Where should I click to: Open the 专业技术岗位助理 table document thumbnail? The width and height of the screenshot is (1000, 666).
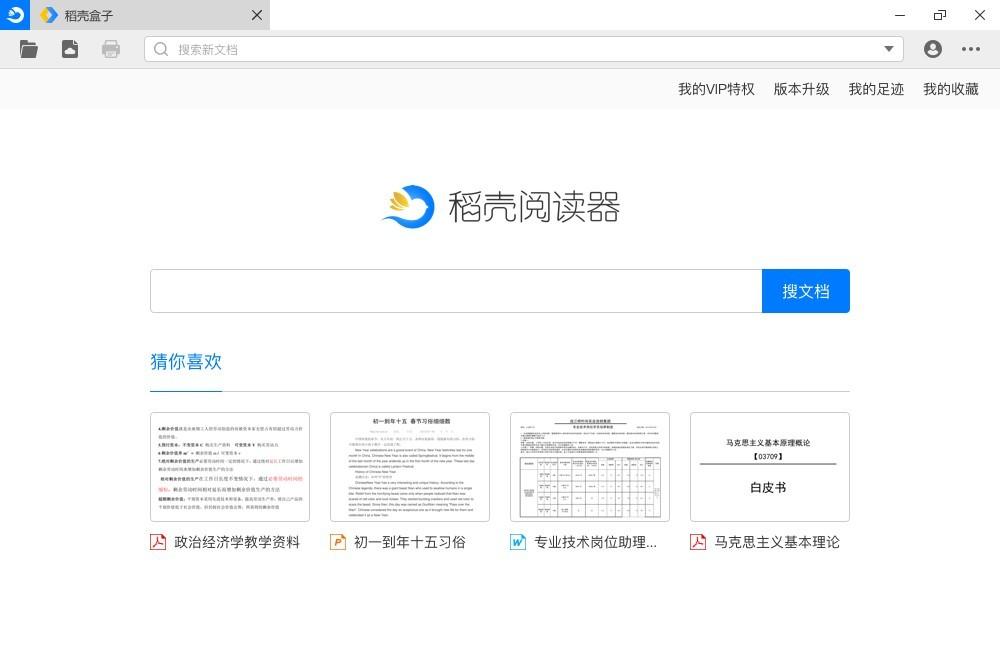pyautogui.click(x=590, y=467)
